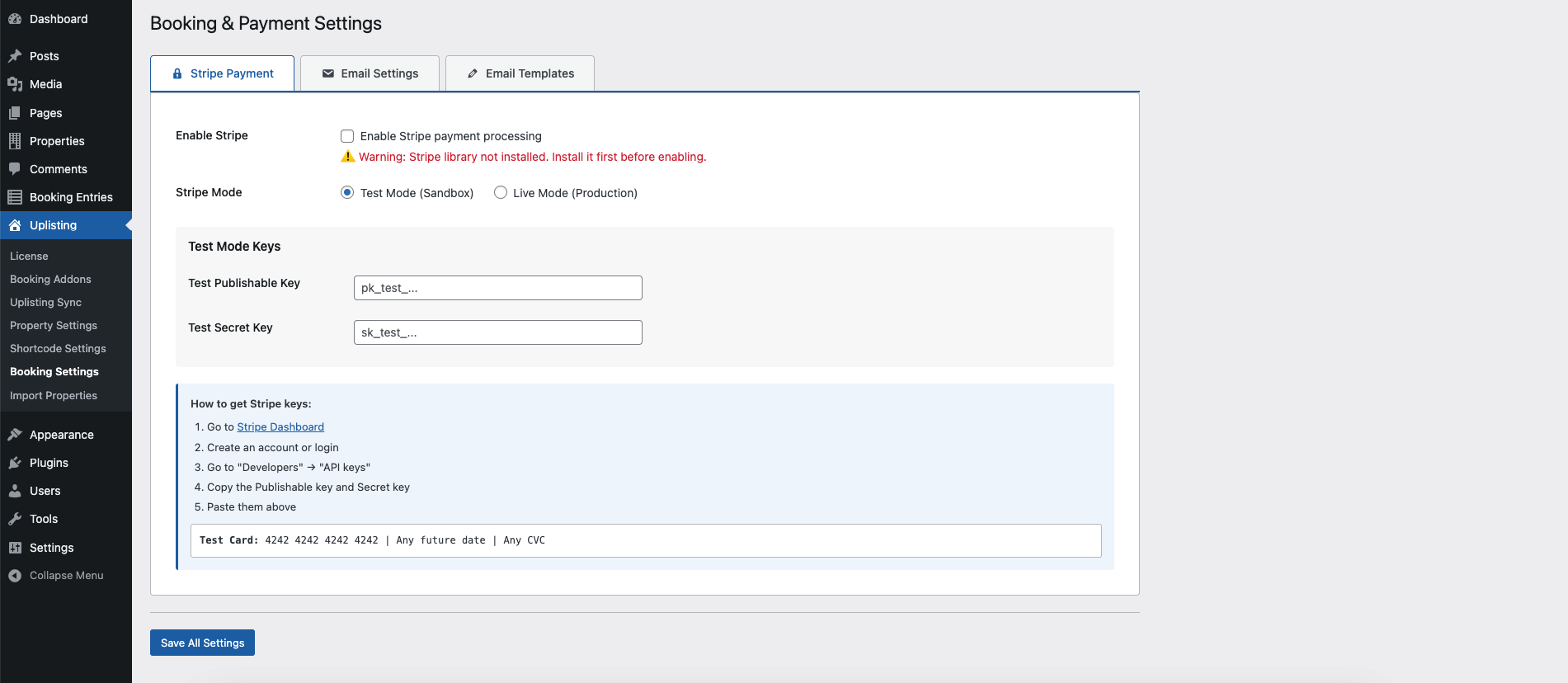Open the Stripe Dashboard link

(x=280, y=426)
